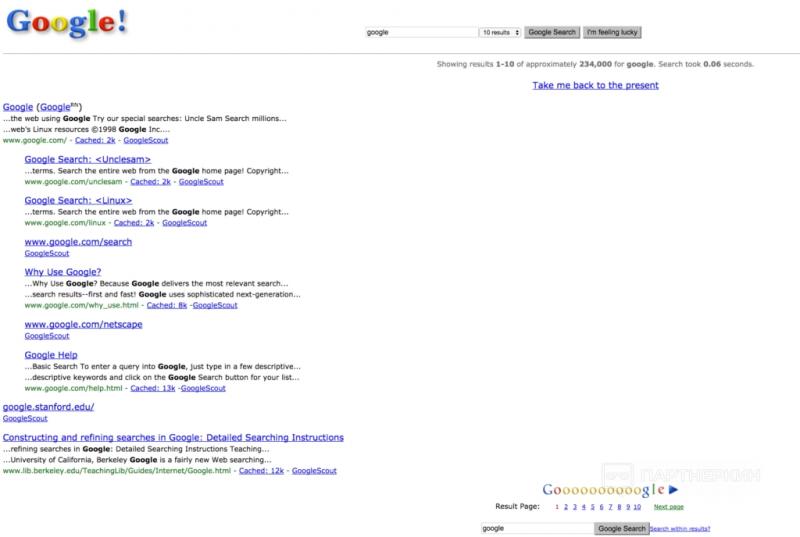Open Google Search: <Unclesam> result
The width and height of the screenshot is (800, 537).
pyautogui.click(x=88, y=160)
